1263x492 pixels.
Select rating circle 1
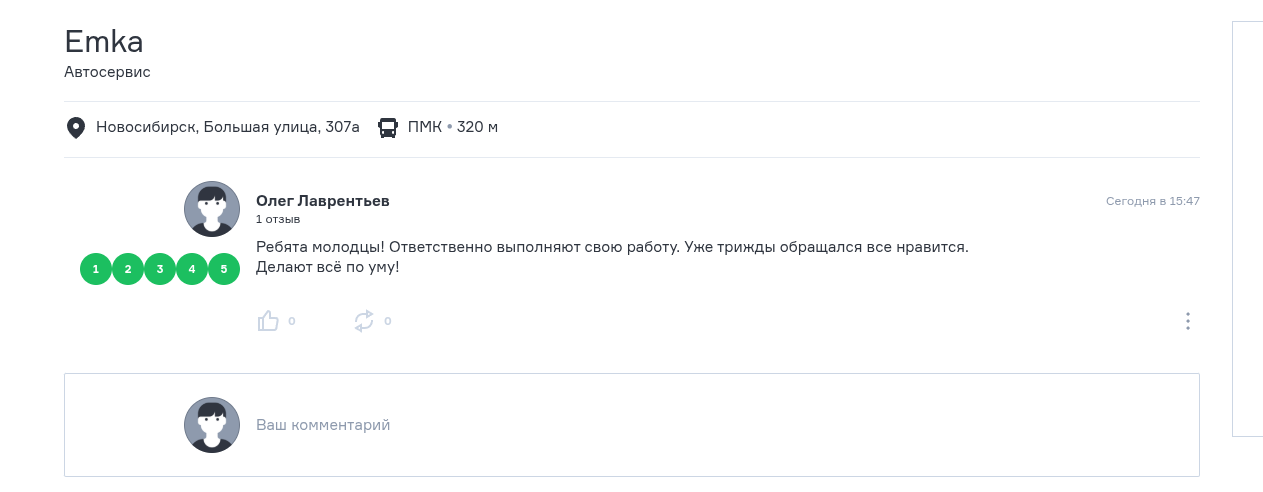coord(96,269)
